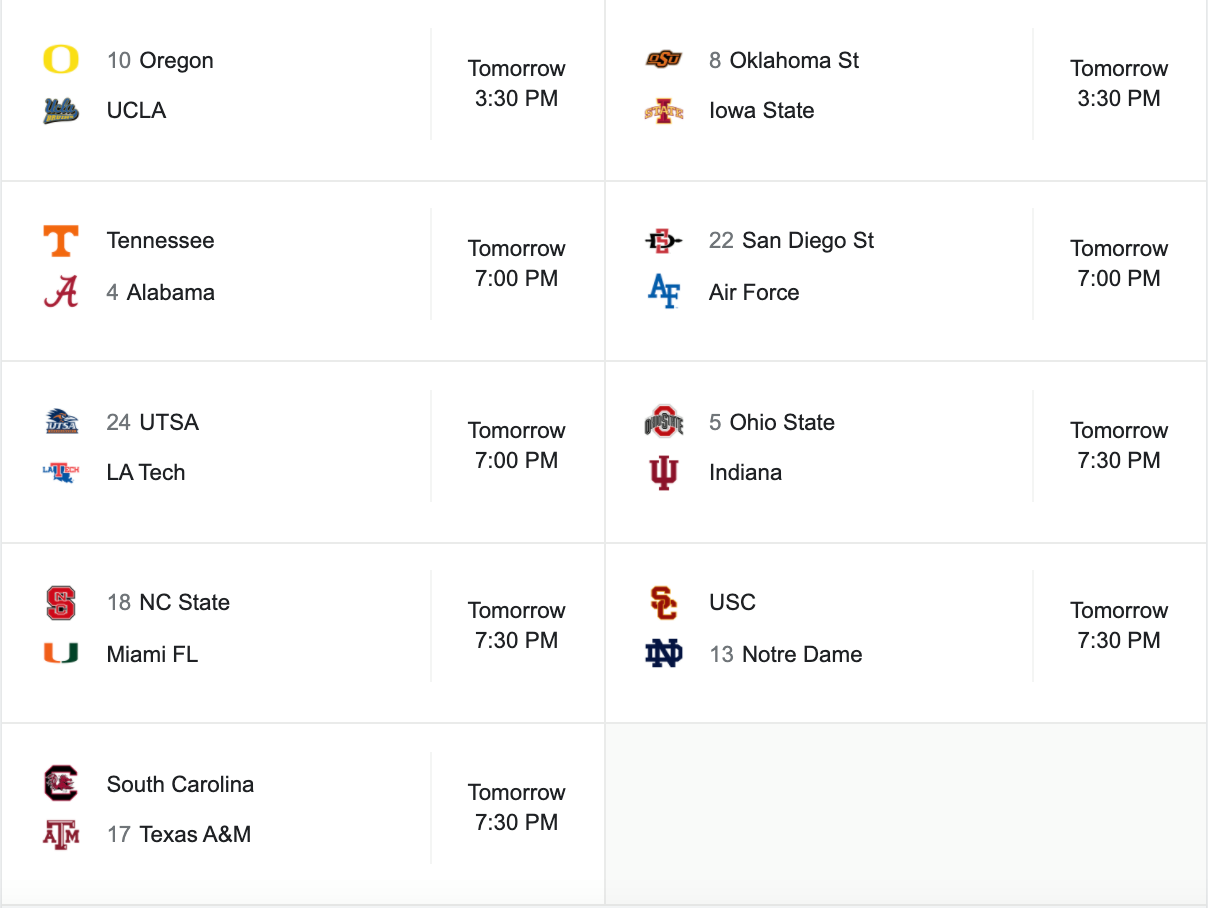
Task: Click the Texas A&M logo
Action: click(61, 834)
